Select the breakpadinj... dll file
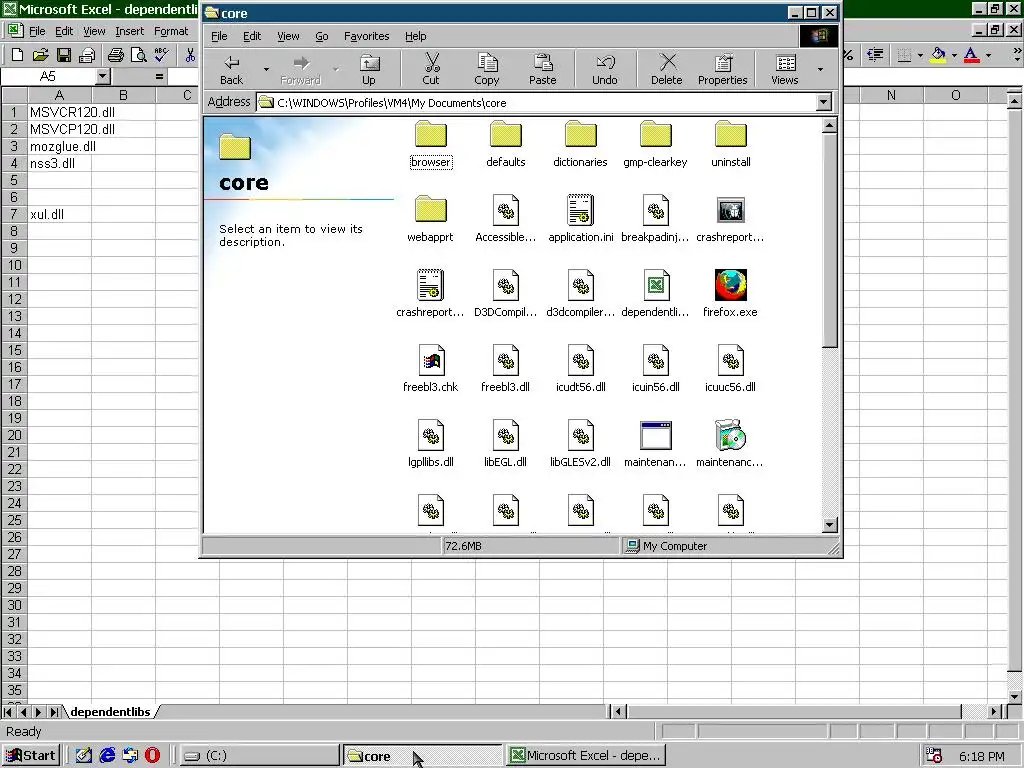 [655, 219]
